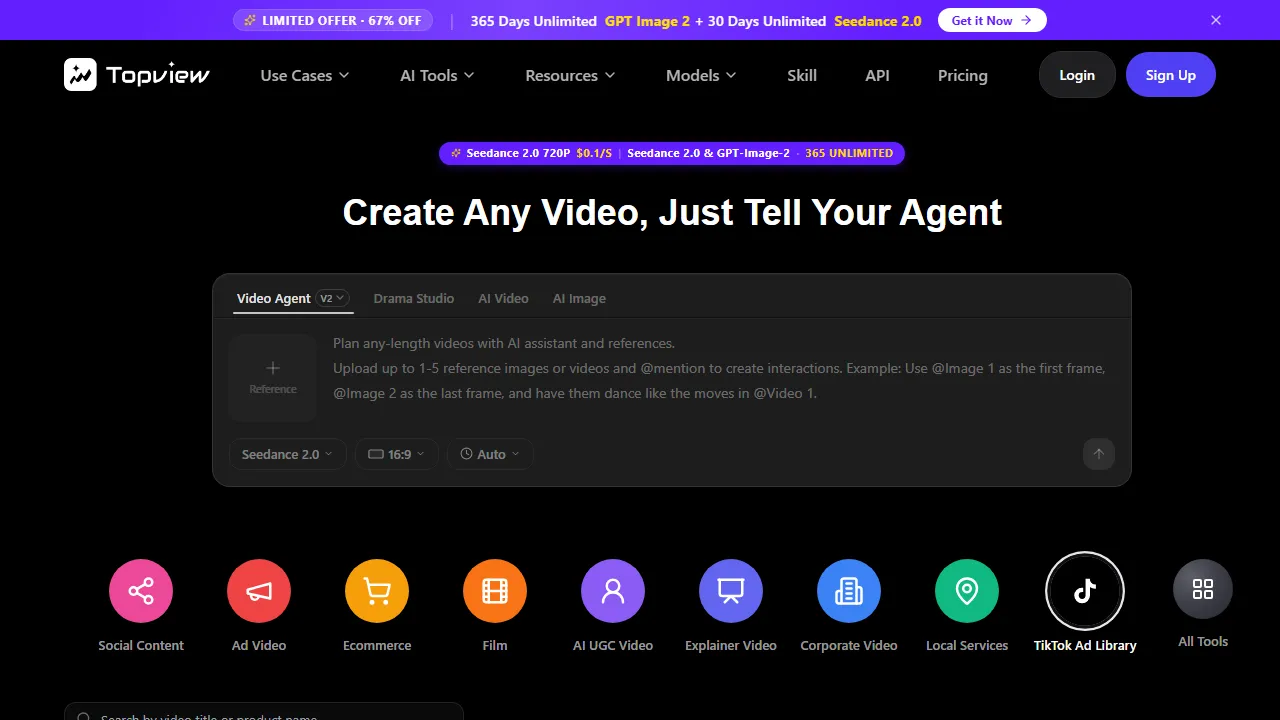Switch to the AI Image tab

579,298
